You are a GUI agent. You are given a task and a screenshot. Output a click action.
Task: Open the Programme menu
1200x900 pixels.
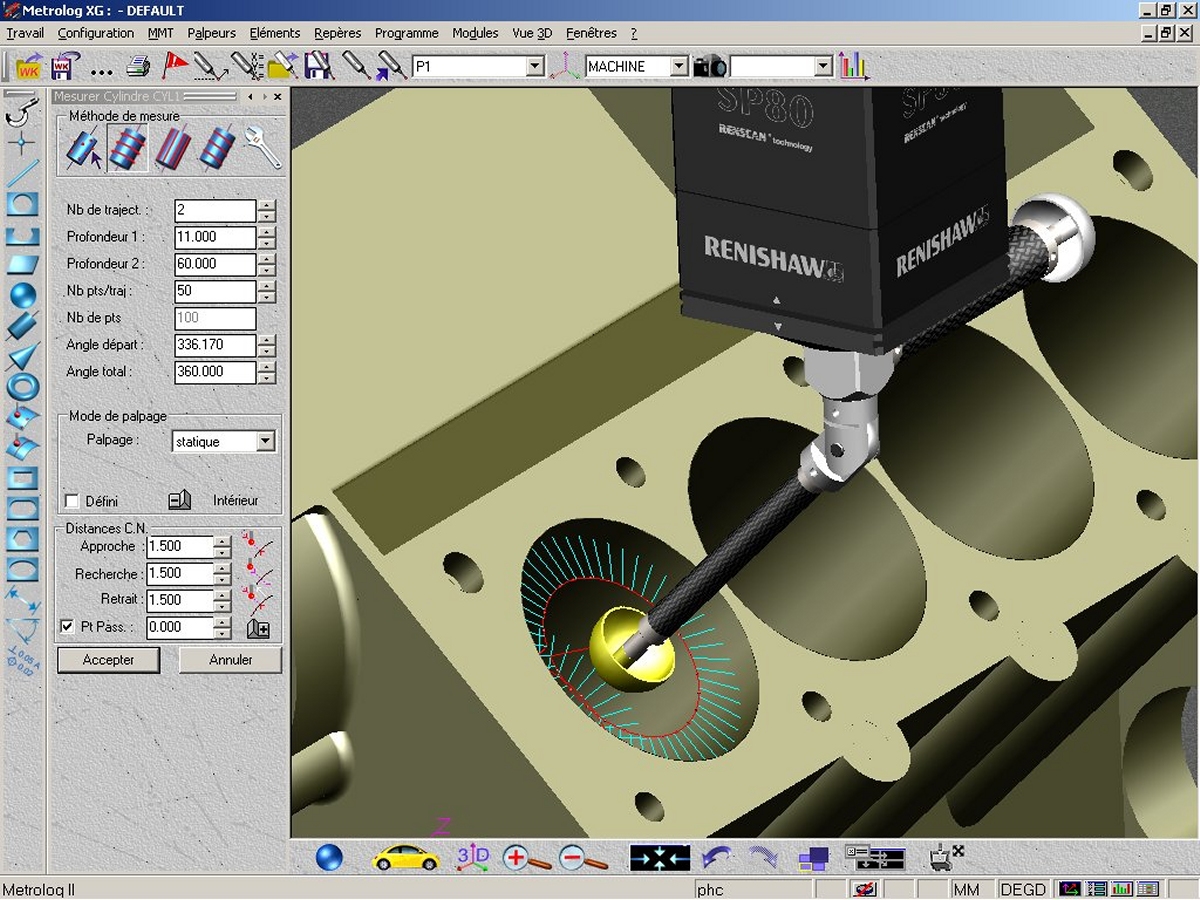pos(406,33)
